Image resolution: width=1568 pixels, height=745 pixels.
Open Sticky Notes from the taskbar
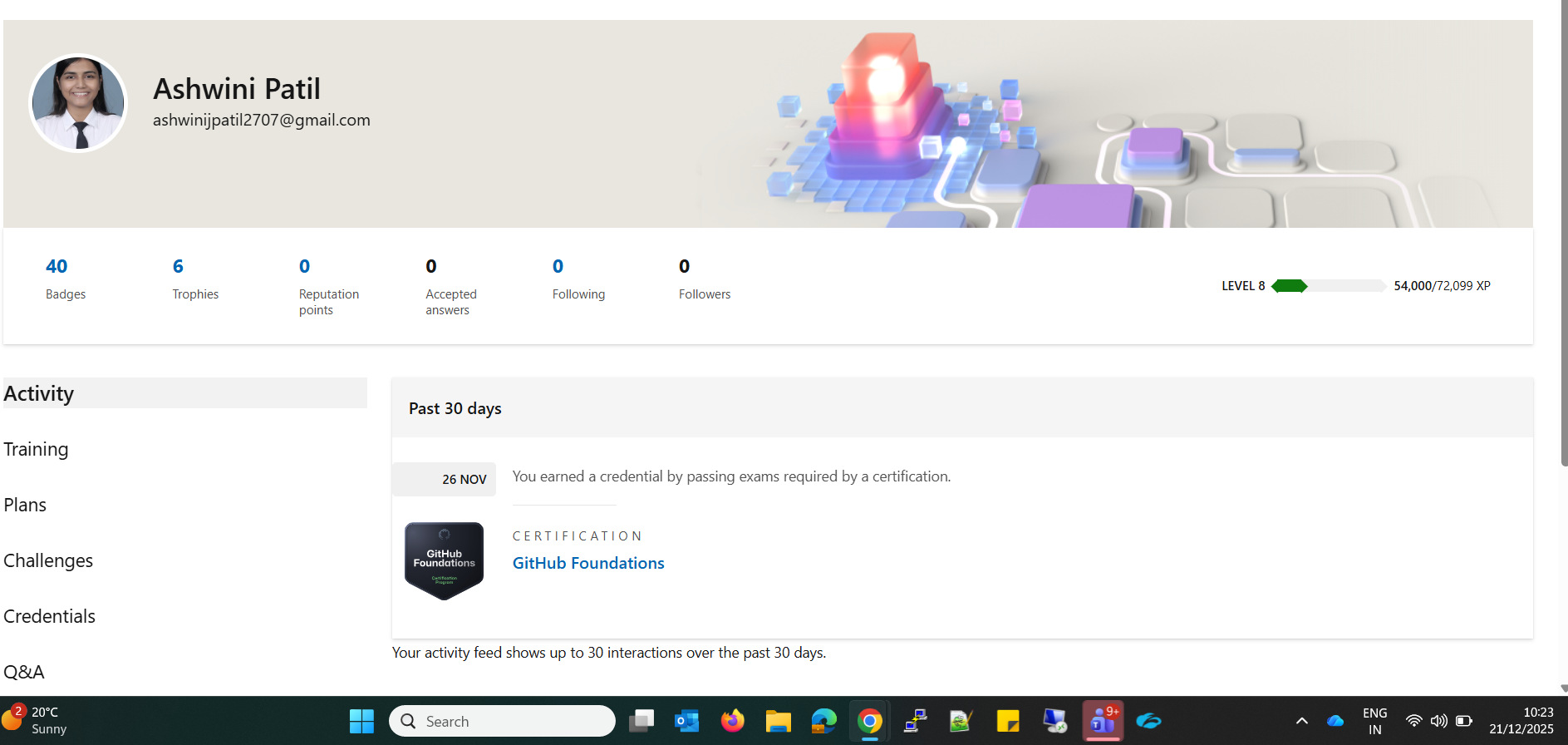coord(1008,721)
